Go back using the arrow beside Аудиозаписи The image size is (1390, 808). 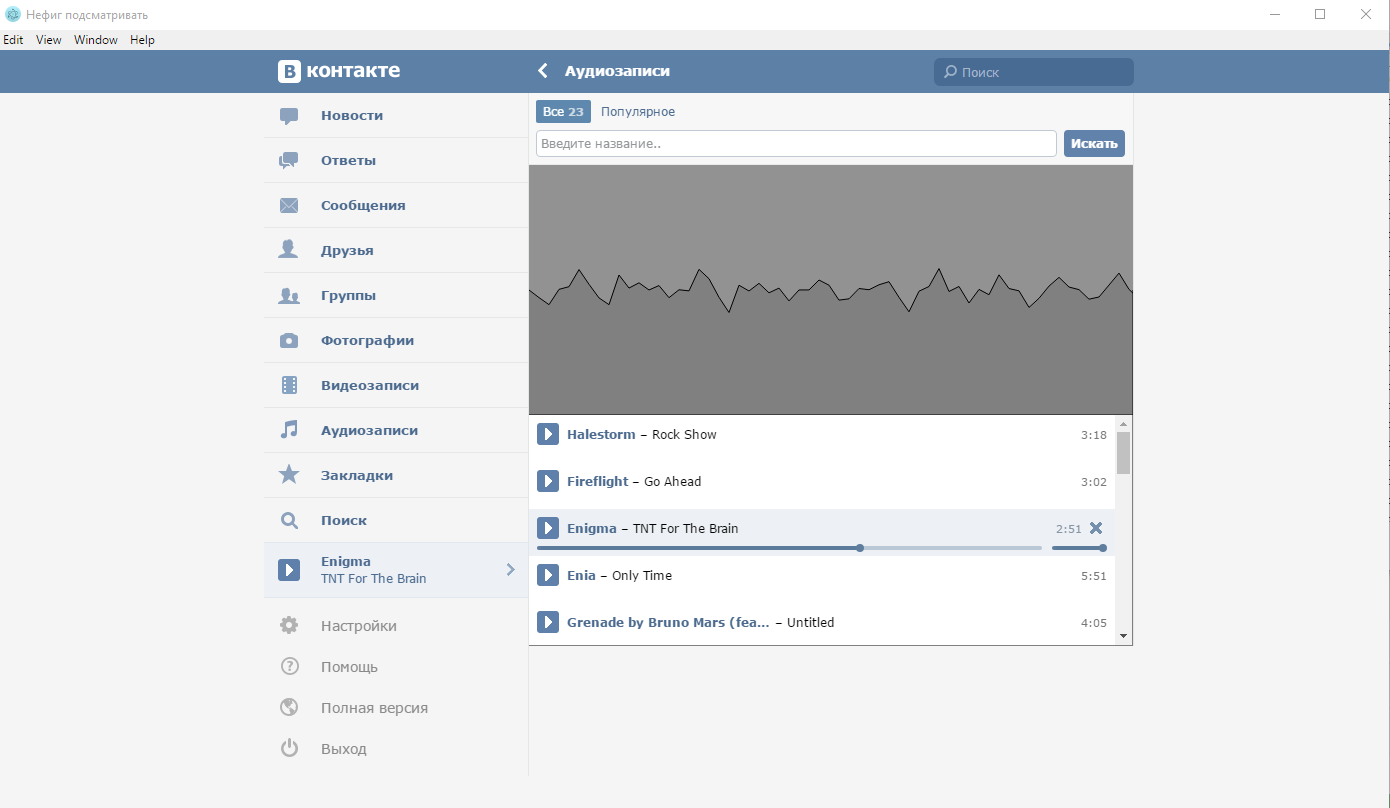click(x=543, y=71)
